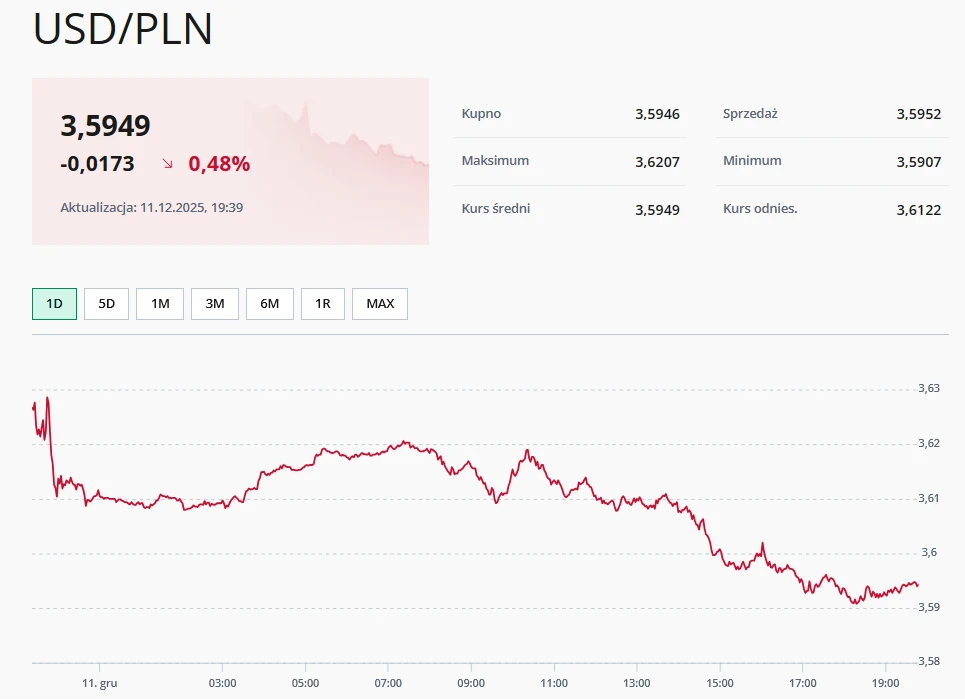Screen dimensions: 965x699
Task: Click the current rate 3,5949 display
Action: 103,126
